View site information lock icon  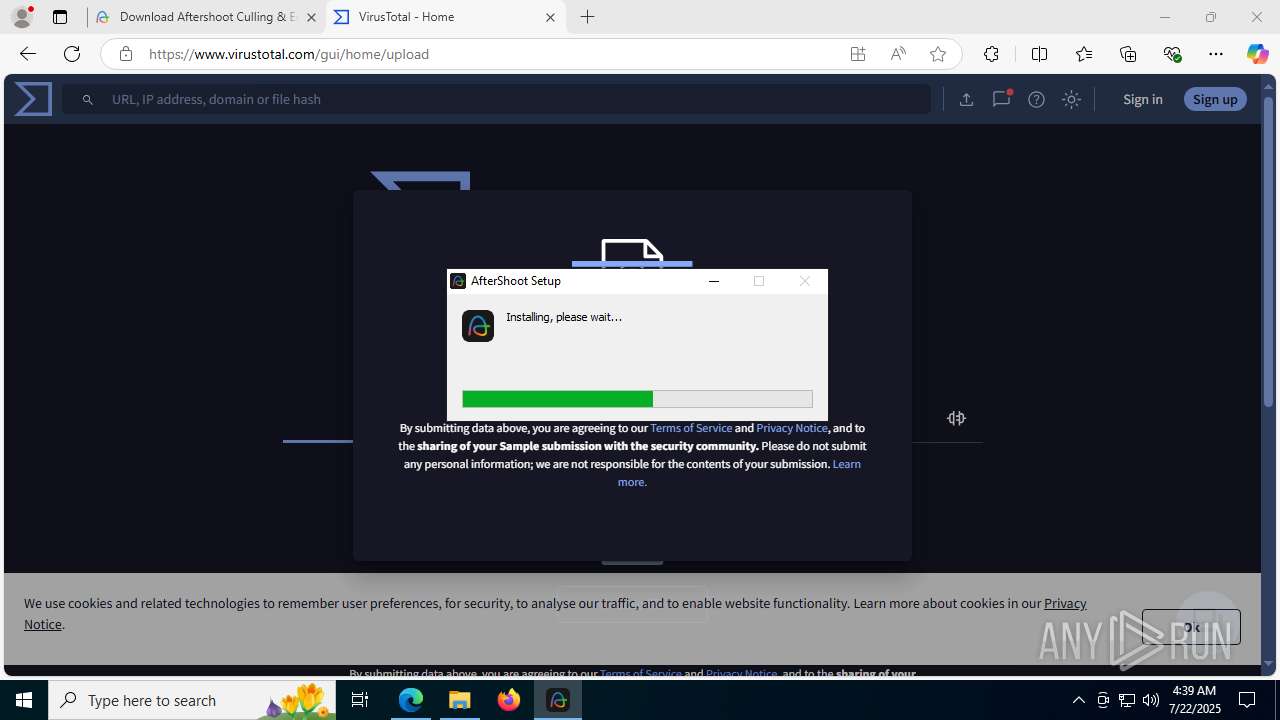126,54
